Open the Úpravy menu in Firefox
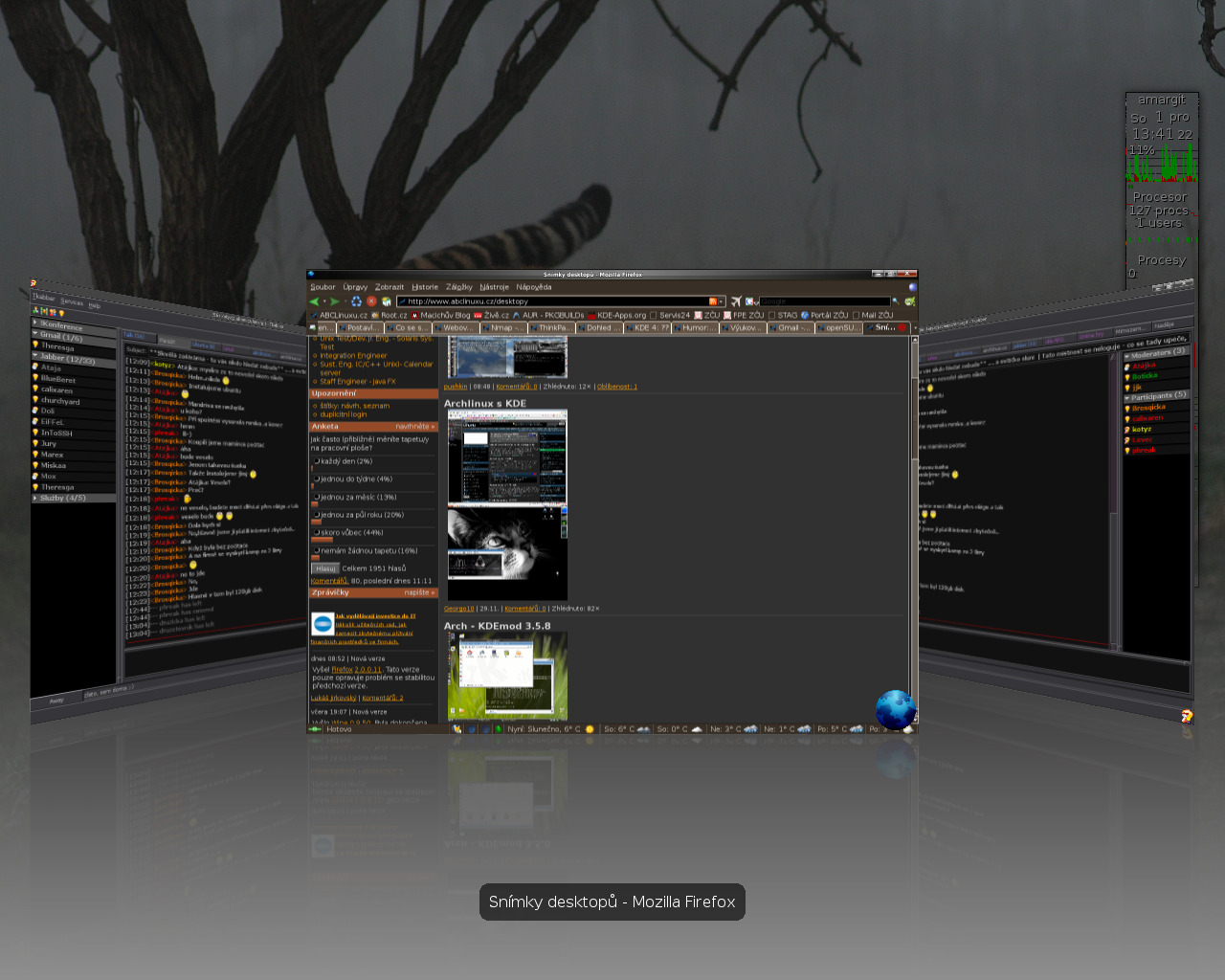This screenshot has height=980, width=1225. 355,287
